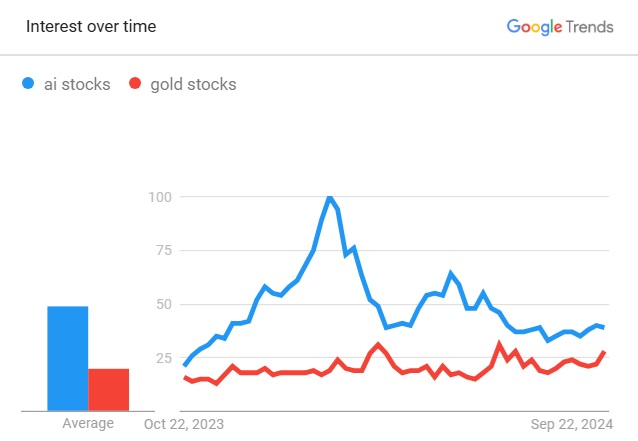This screenshot has height=441, width=638.
Task: Click the blue average bar
Action: 68,358
